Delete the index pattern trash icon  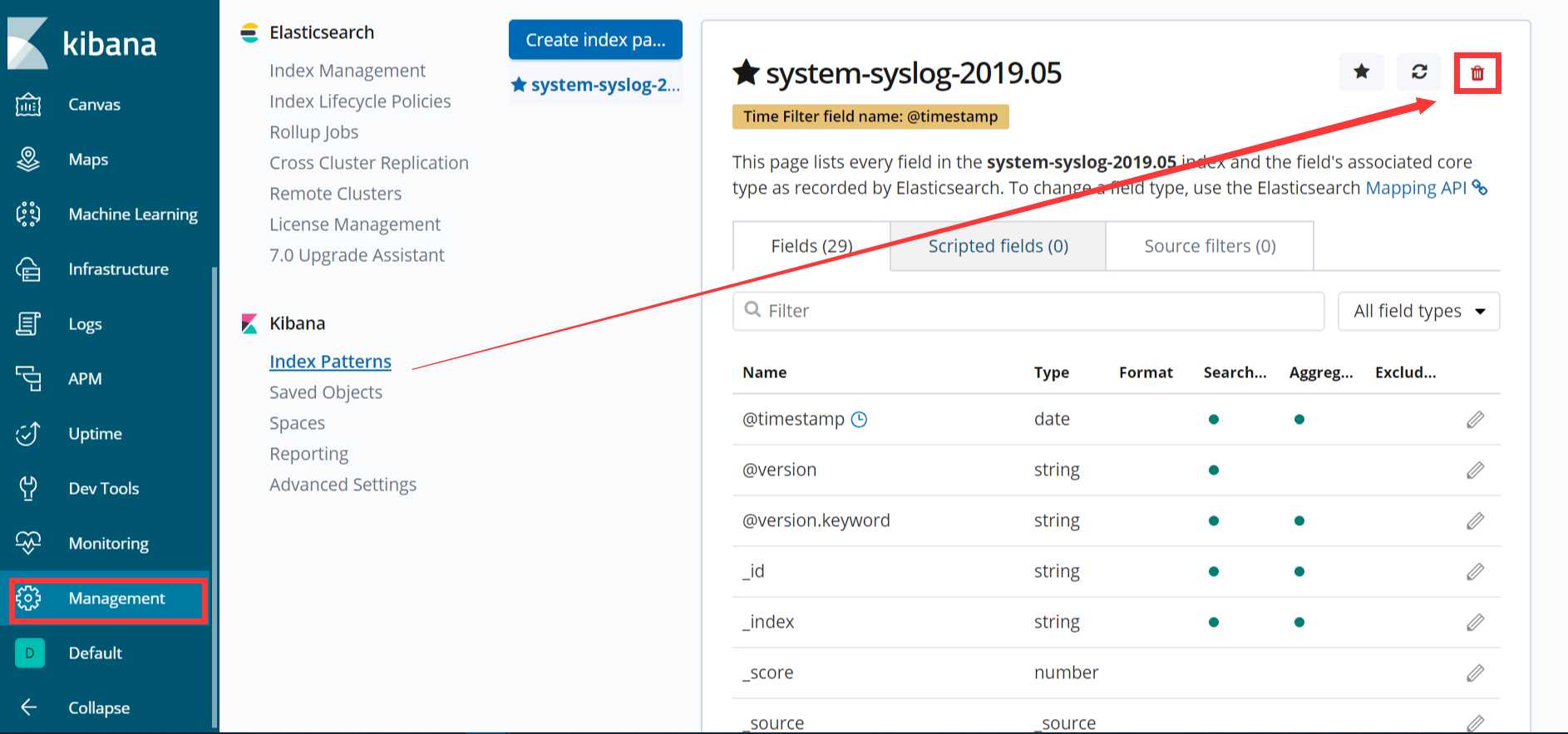click(x=1477, y=73)
